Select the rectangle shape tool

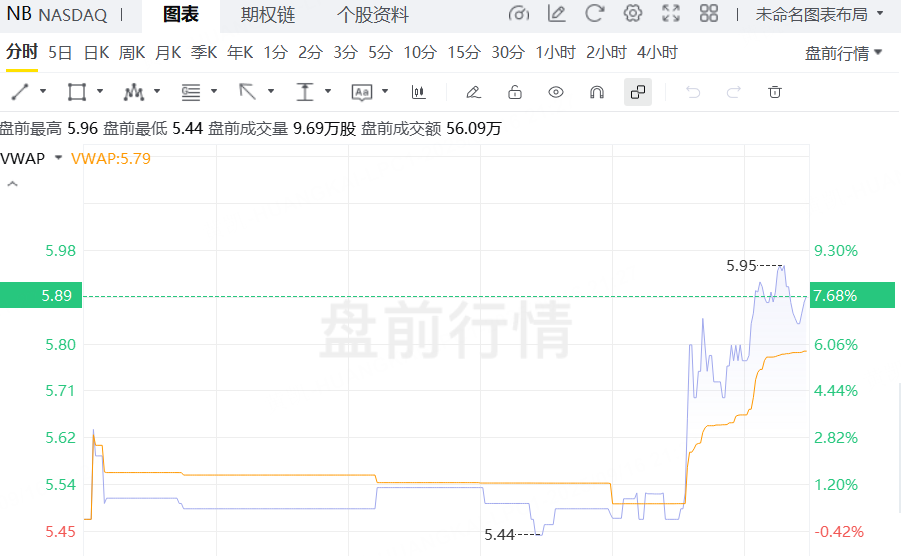click(x=76, y=92)
